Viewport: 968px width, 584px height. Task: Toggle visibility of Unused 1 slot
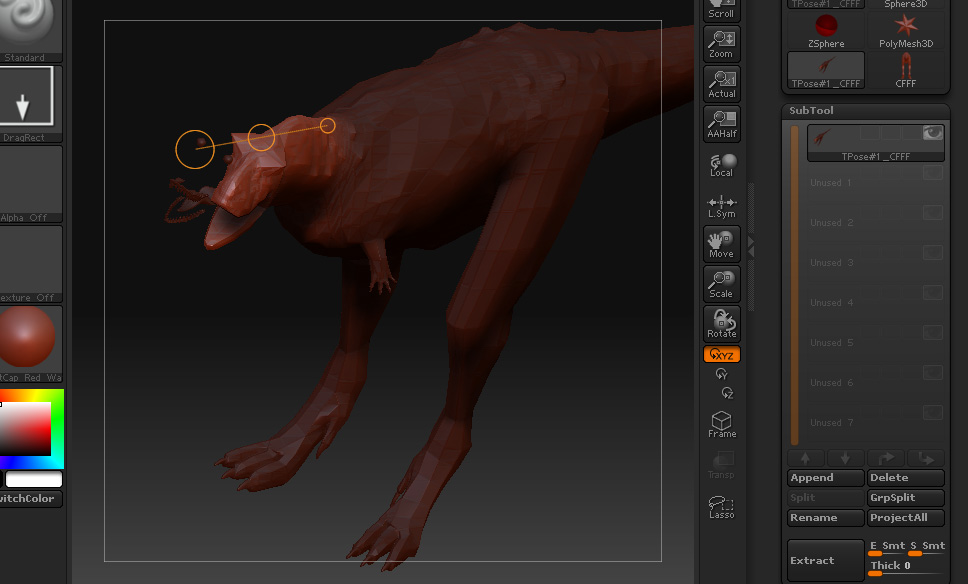[x=933, y=173]
